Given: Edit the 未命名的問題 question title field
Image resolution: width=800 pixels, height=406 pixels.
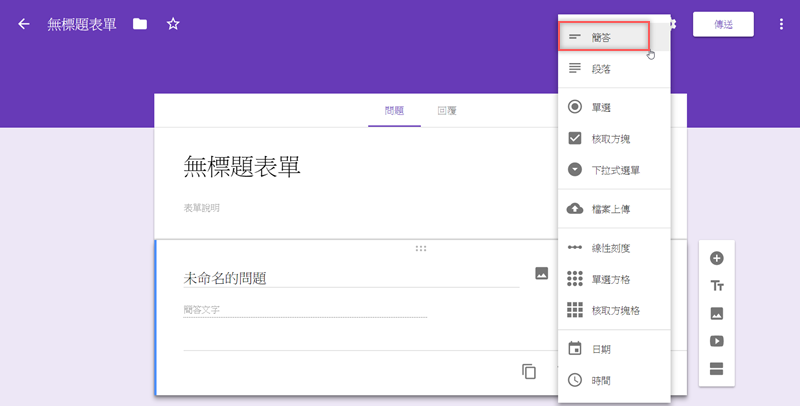Looking at the screenshot, I should [x=350, y=278].
